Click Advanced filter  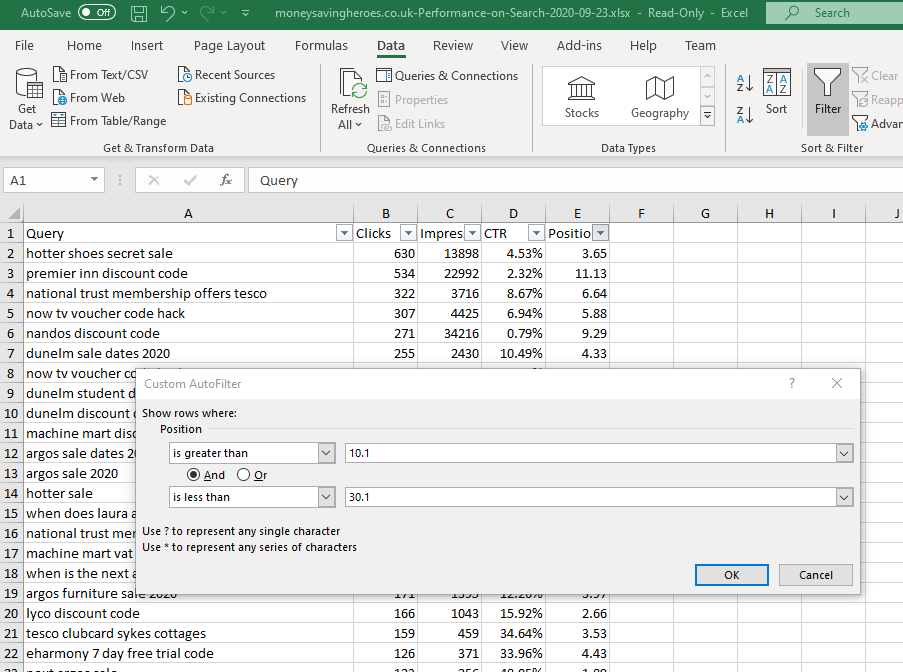pyautogui.click(x=878, y=123)
